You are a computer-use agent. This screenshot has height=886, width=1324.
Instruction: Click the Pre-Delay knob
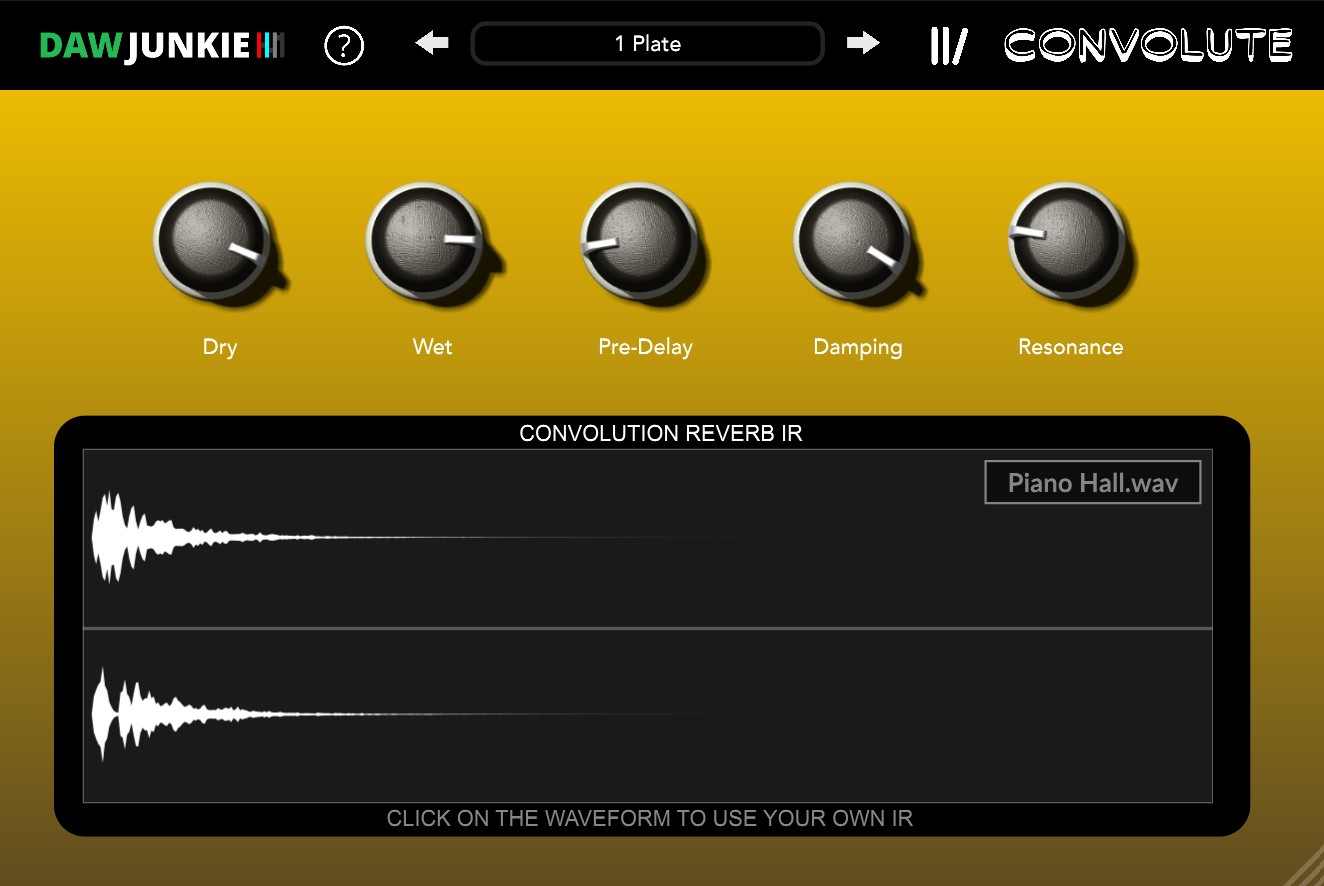pyautogui.click(x=640, y=240)
